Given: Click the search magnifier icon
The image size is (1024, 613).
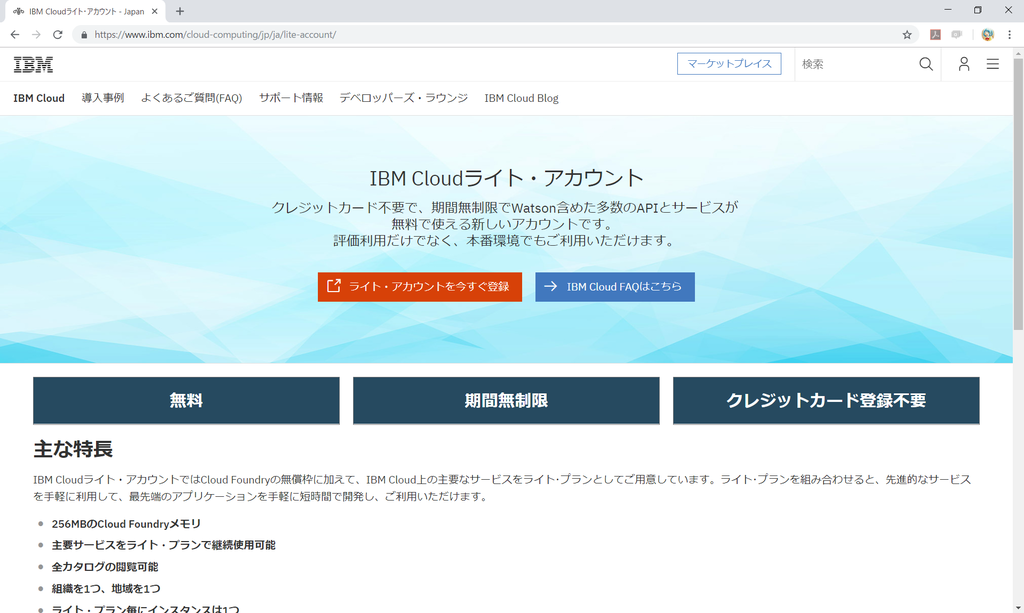Looking at the screenshot, I should [925, 64].
